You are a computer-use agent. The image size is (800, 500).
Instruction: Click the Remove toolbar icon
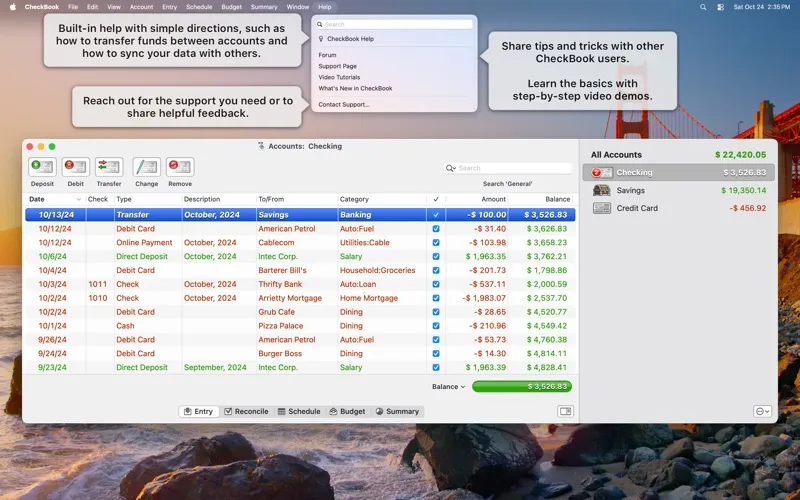click(180, 167)
